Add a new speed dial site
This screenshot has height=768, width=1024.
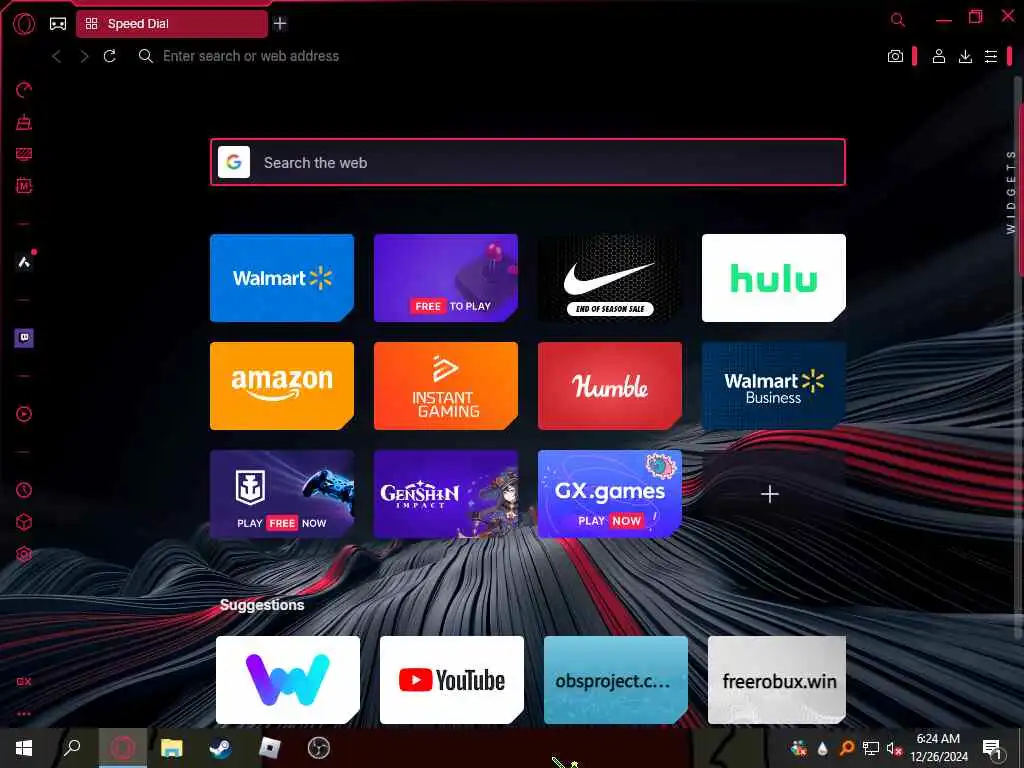pyautogui.click(x=770, y=494)
